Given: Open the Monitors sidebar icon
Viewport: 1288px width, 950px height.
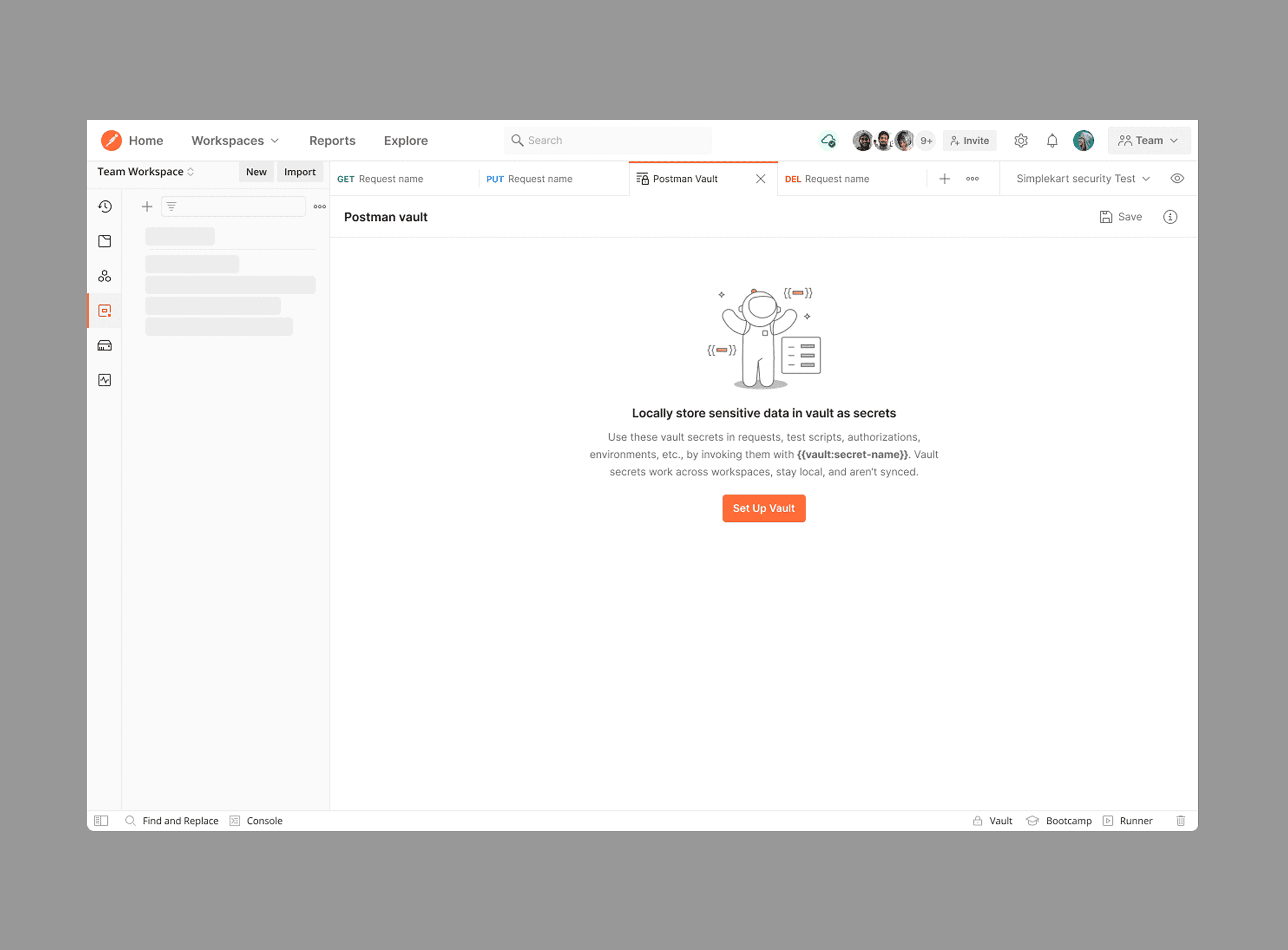Looking at the screenshot, I should [105, 380].
